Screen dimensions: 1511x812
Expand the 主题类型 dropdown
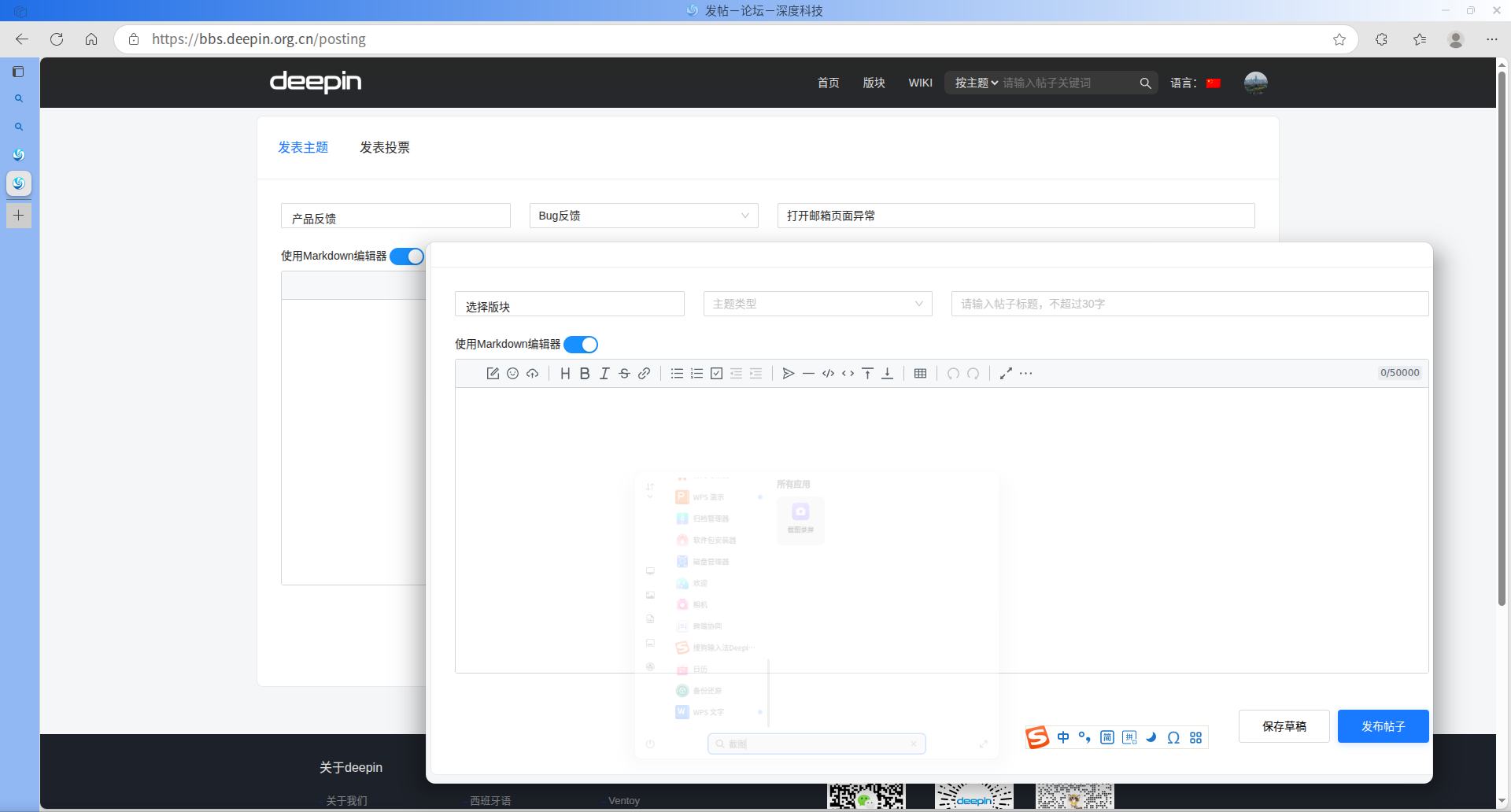coord(818,304)
